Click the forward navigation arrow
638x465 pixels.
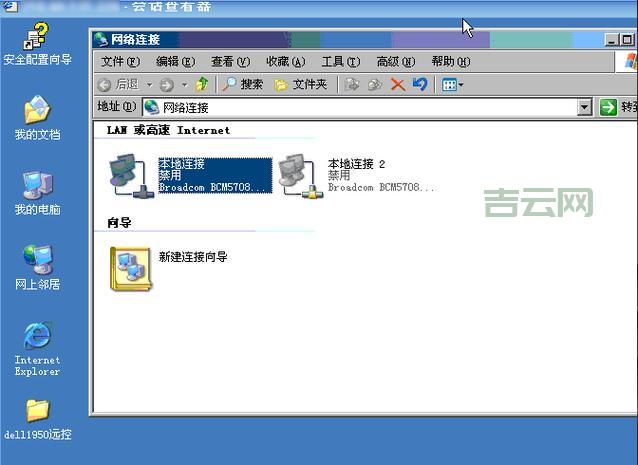(x=166, y=85)
